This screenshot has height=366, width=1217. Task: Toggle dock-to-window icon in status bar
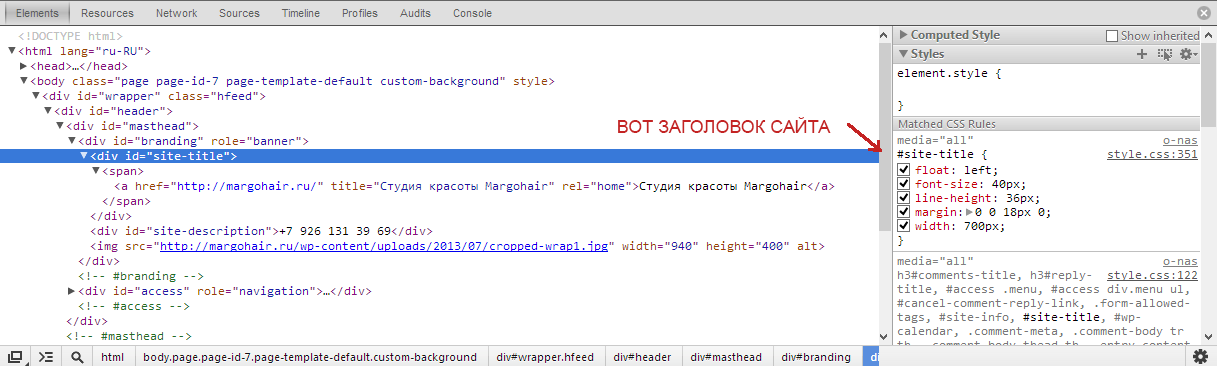15,356
